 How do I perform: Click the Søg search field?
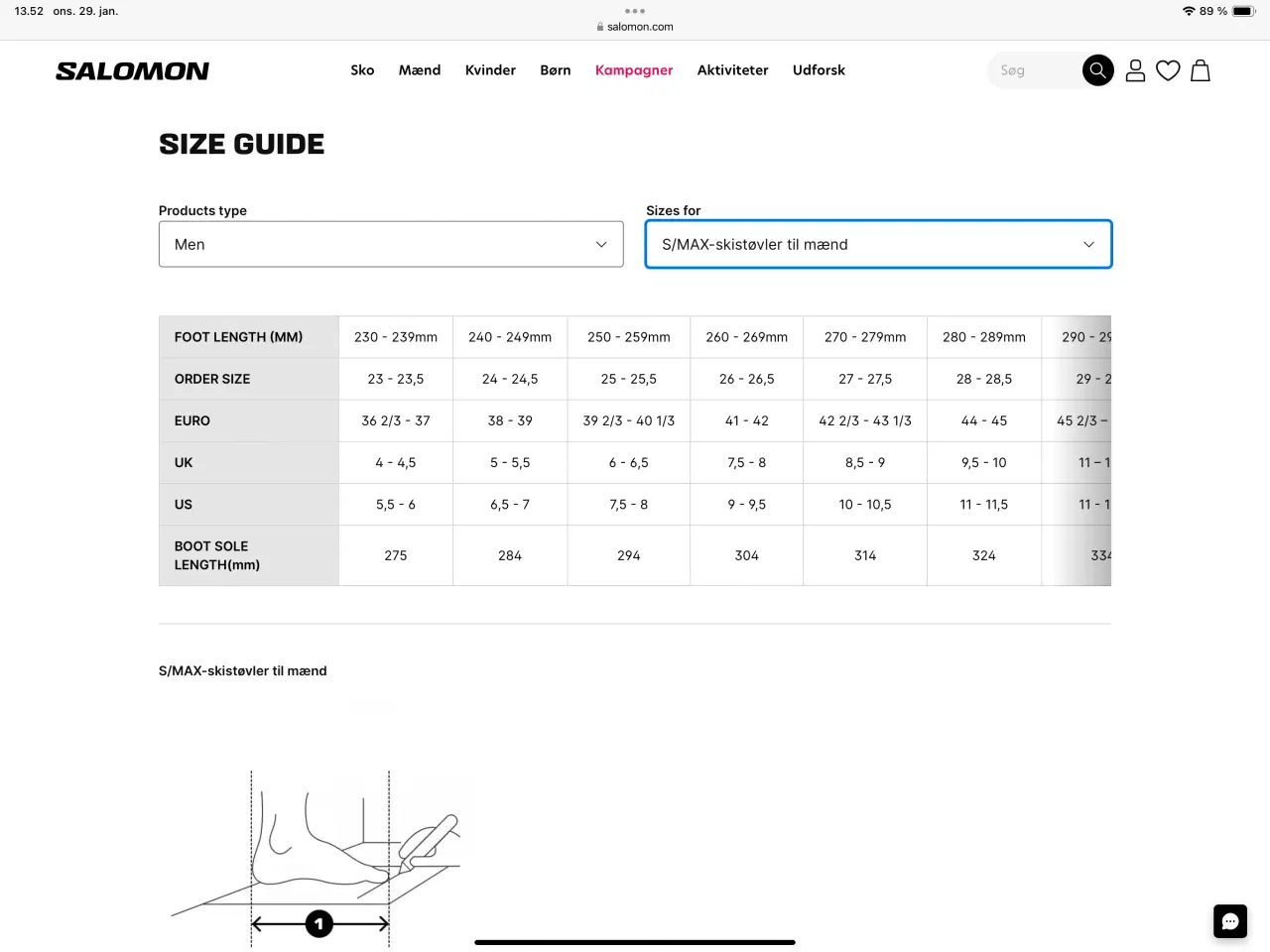coord(1035,70)
